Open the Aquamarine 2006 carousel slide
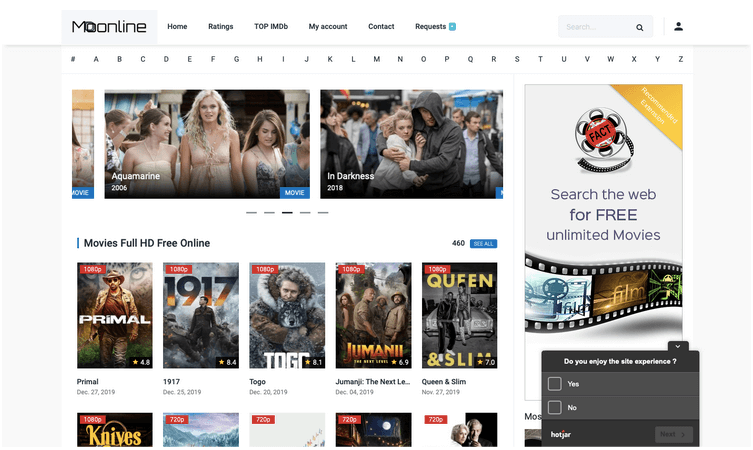 pos(207,144)
